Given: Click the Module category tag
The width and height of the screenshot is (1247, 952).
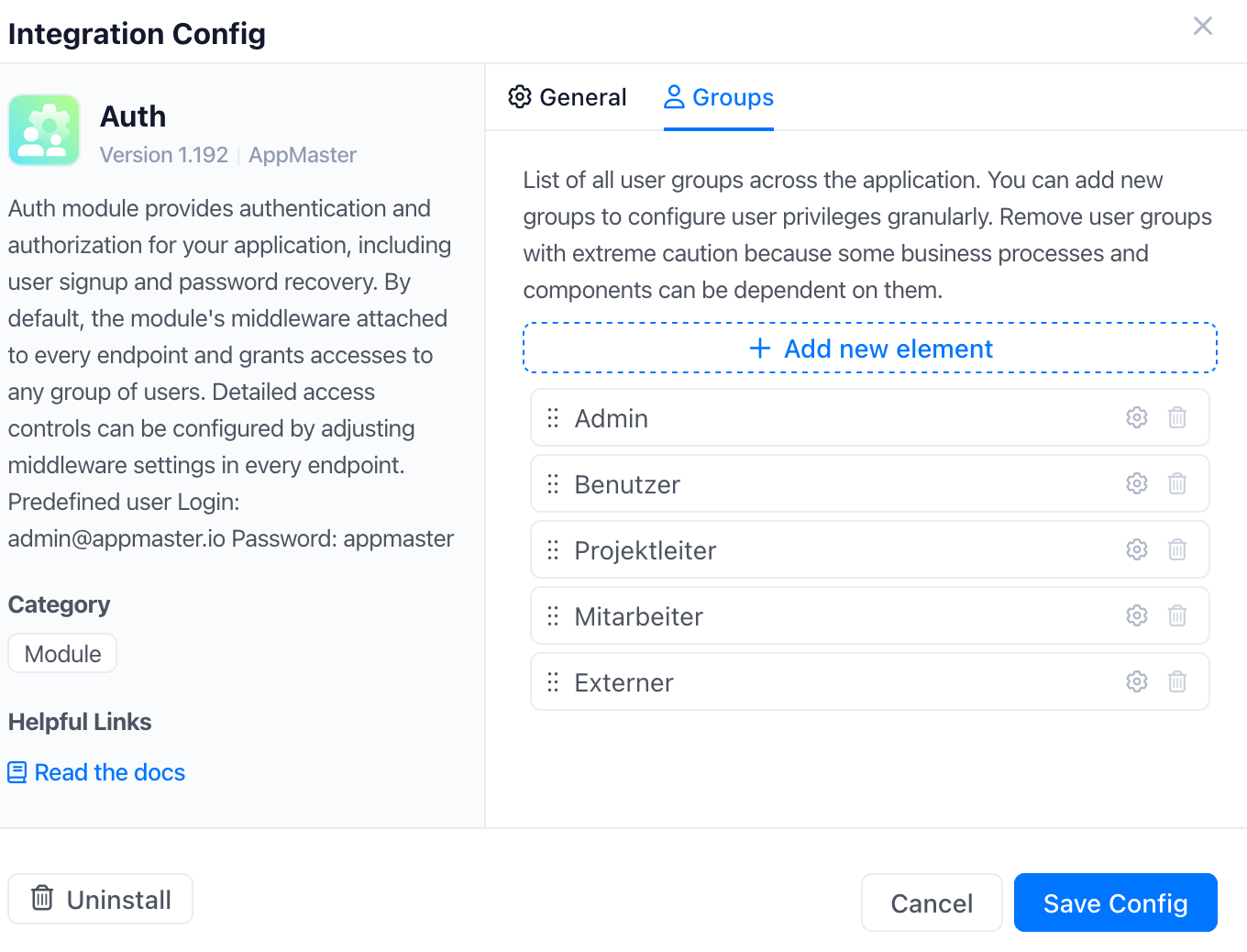Looking at the screenshot, I should click(x=62, y=654).
